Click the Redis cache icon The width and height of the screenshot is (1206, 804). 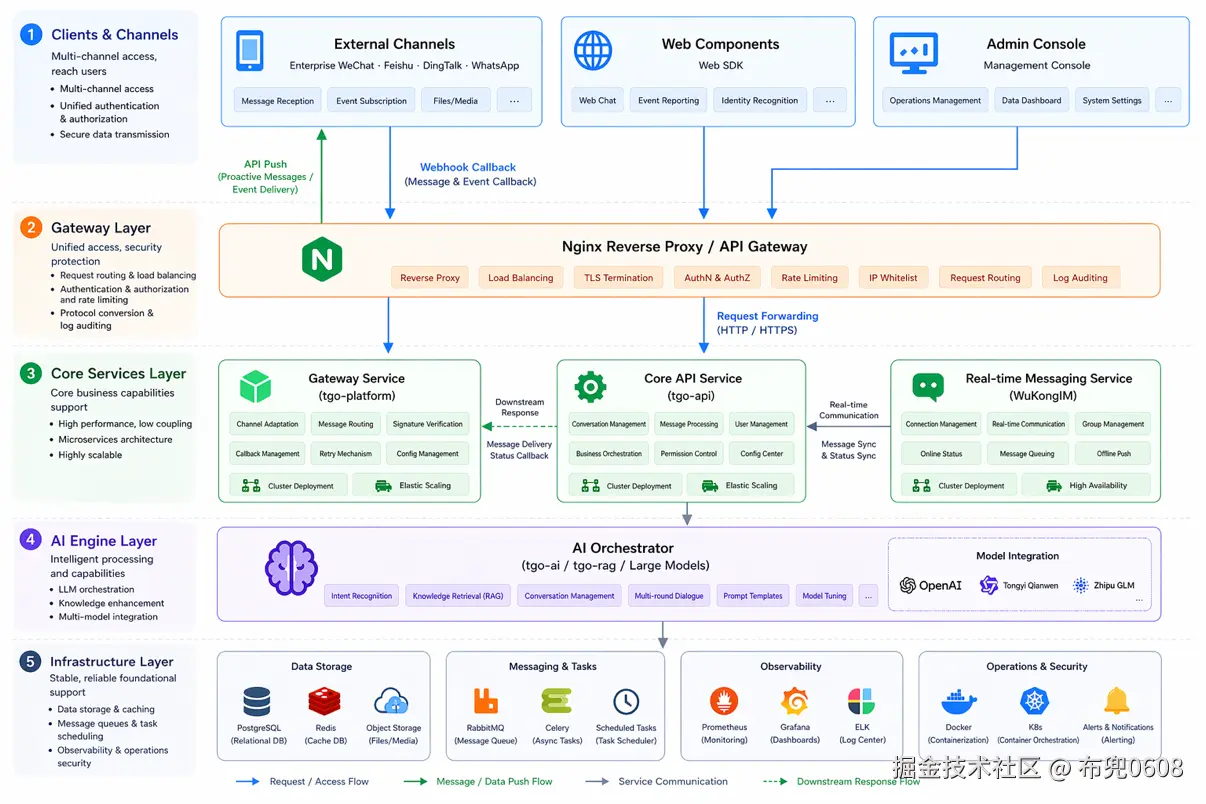325,701
